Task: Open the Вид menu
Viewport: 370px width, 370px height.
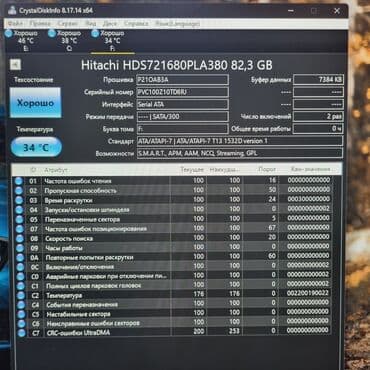Action: [x=90, y=24]
